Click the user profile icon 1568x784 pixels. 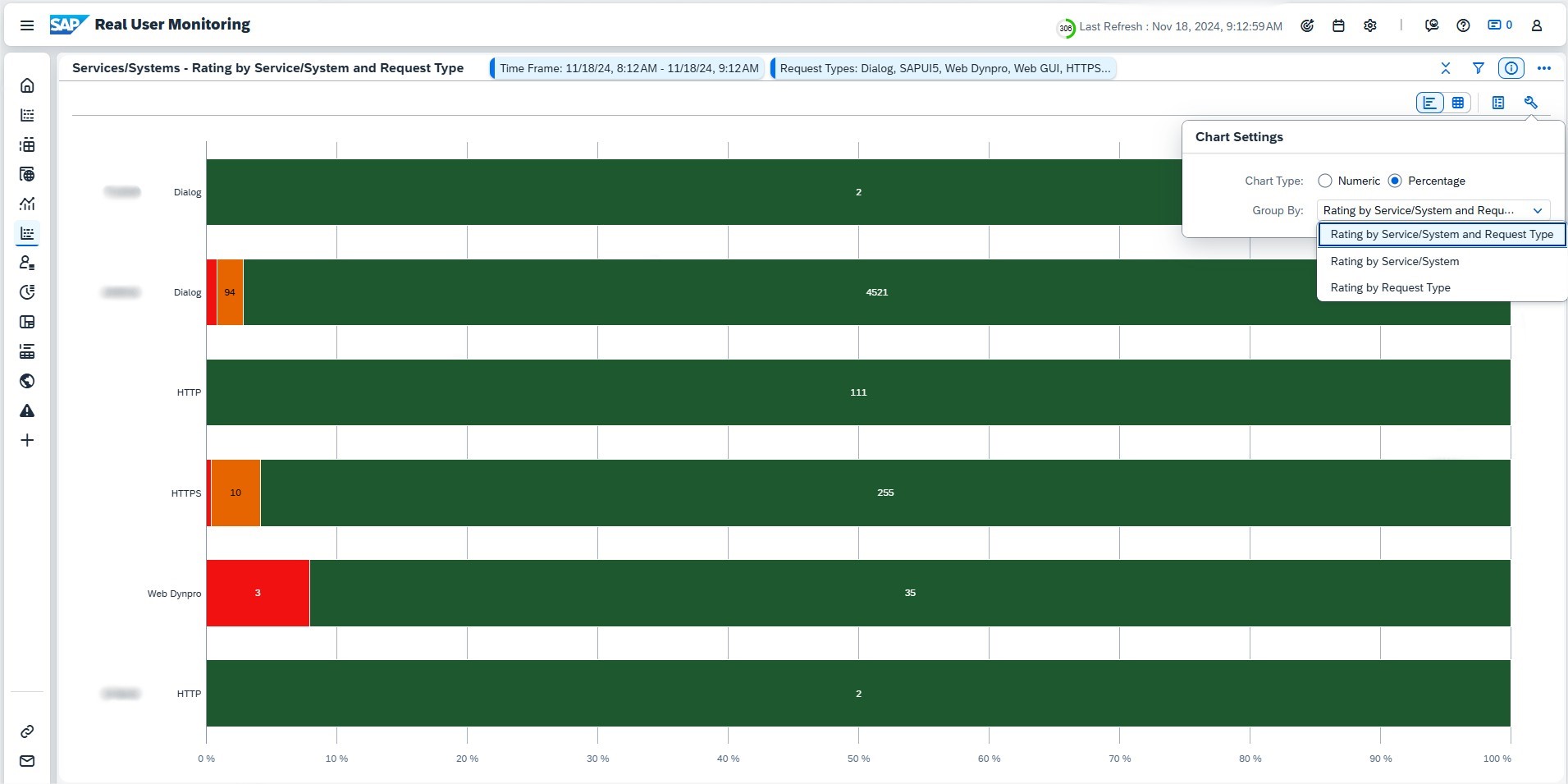tap(1537, 26)
